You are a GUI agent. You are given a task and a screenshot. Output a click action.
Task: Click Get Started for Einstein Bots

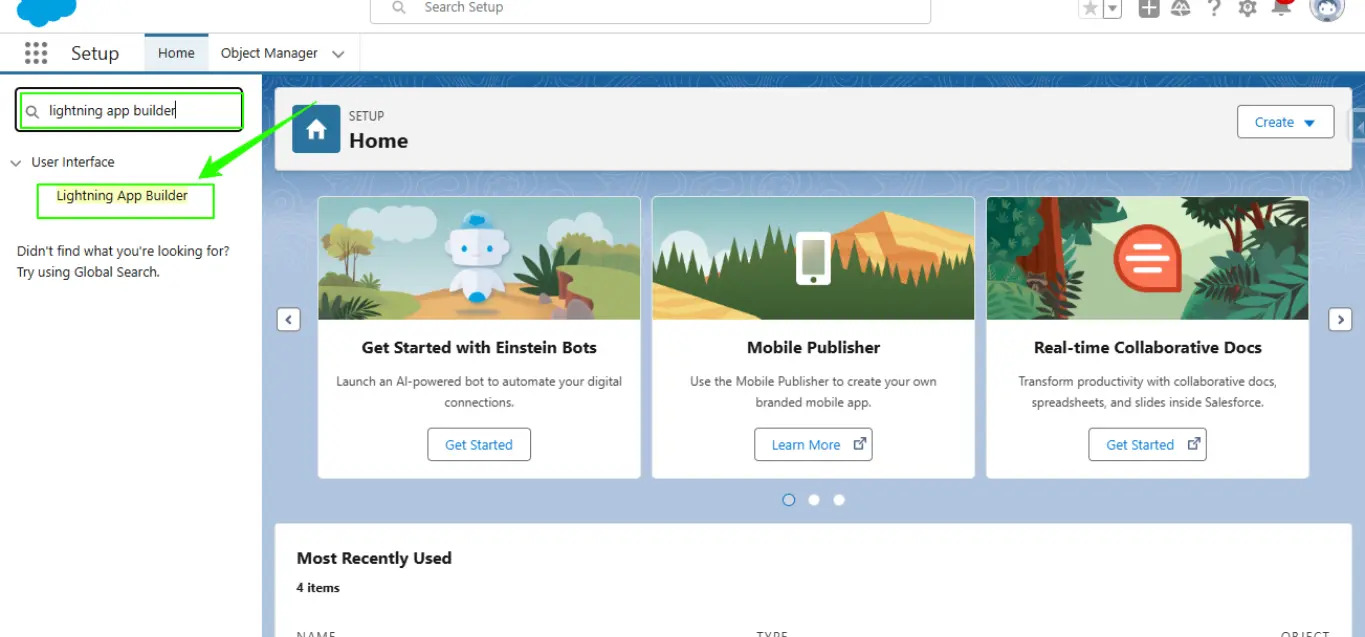point(479,445)
